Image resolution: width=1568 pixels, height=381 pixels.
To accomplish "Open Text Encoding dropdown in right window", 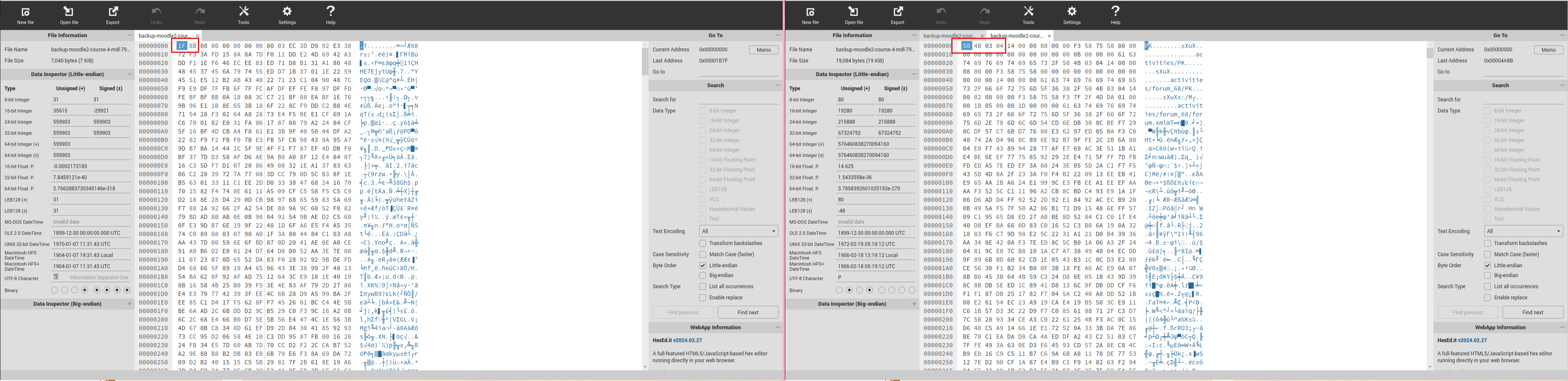I will click(x=1523, y=231).
